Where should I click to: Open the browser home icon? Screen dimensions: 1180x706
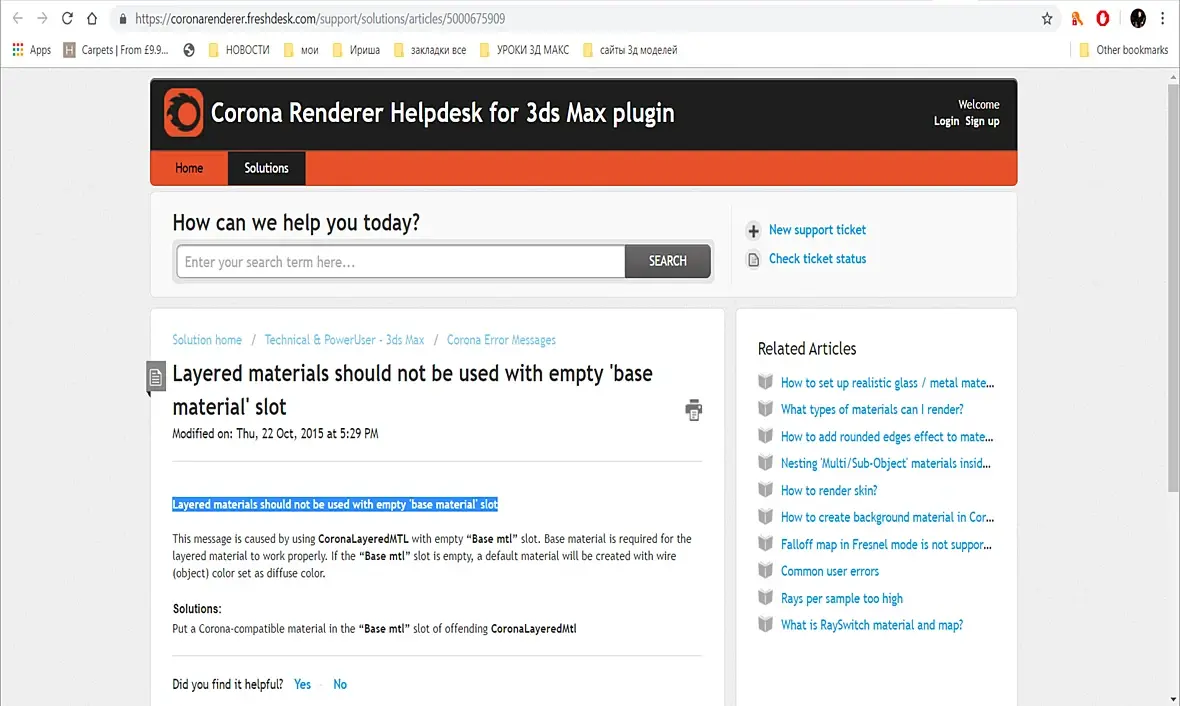pos(92,18)
